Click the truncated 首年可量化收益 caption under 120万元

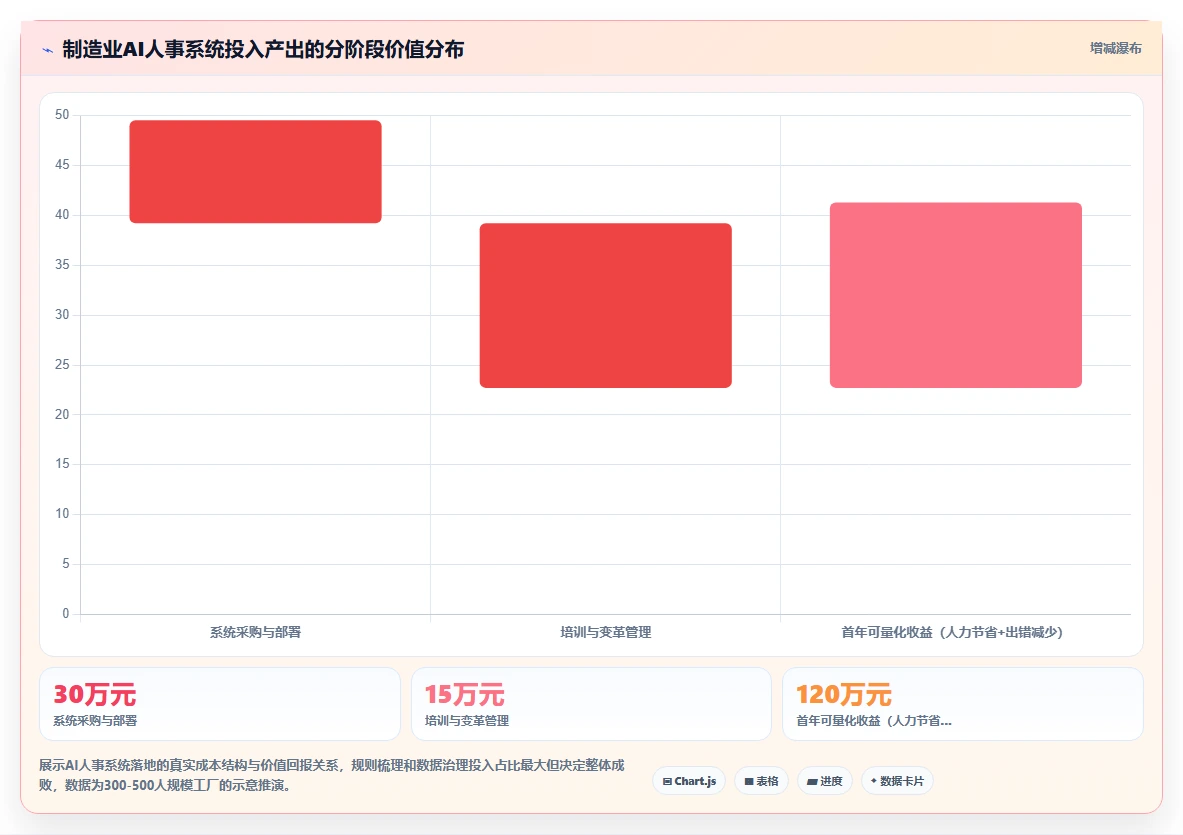874,720
